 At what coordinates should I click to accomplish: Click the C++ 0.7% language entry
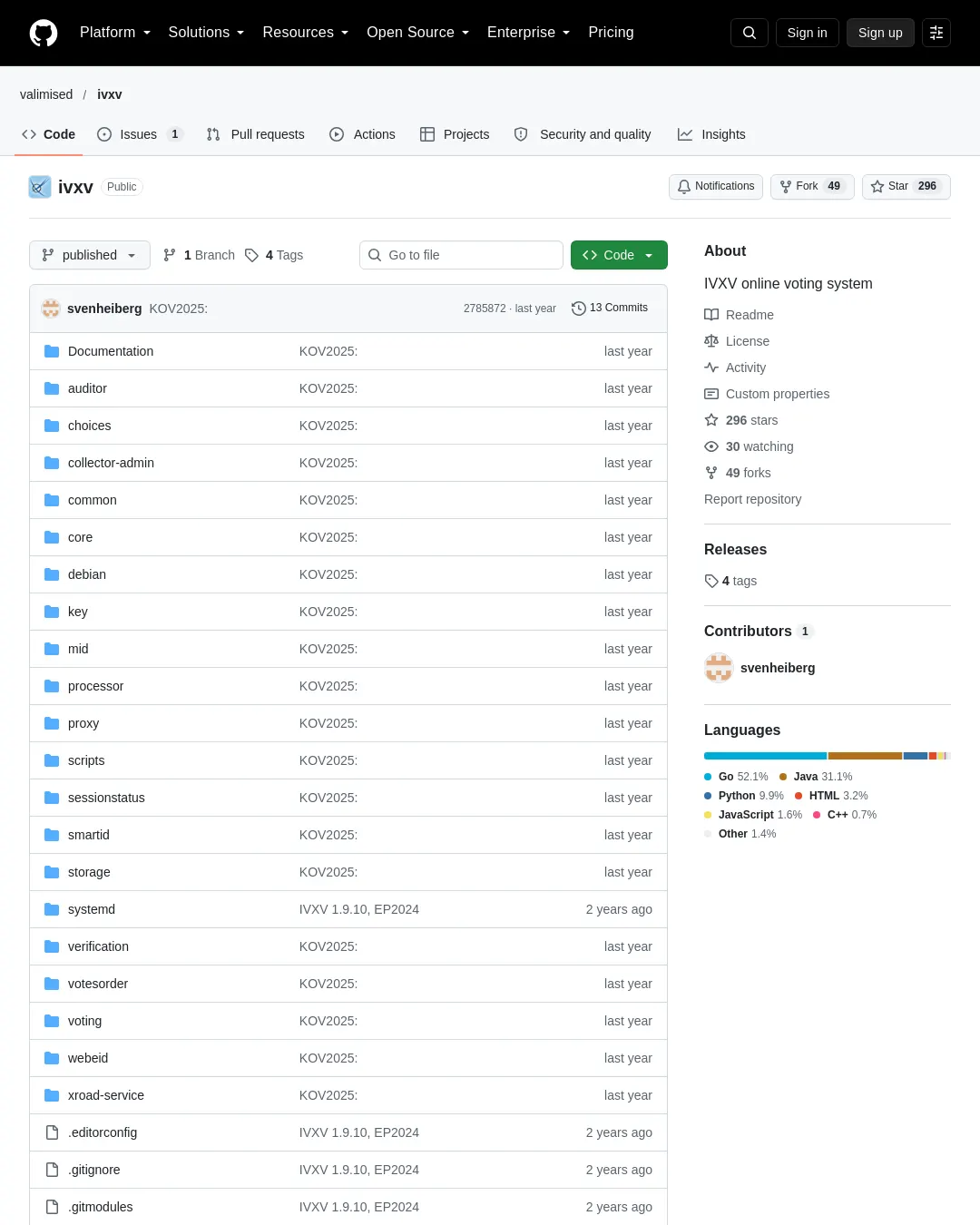[x=845, y=815]
